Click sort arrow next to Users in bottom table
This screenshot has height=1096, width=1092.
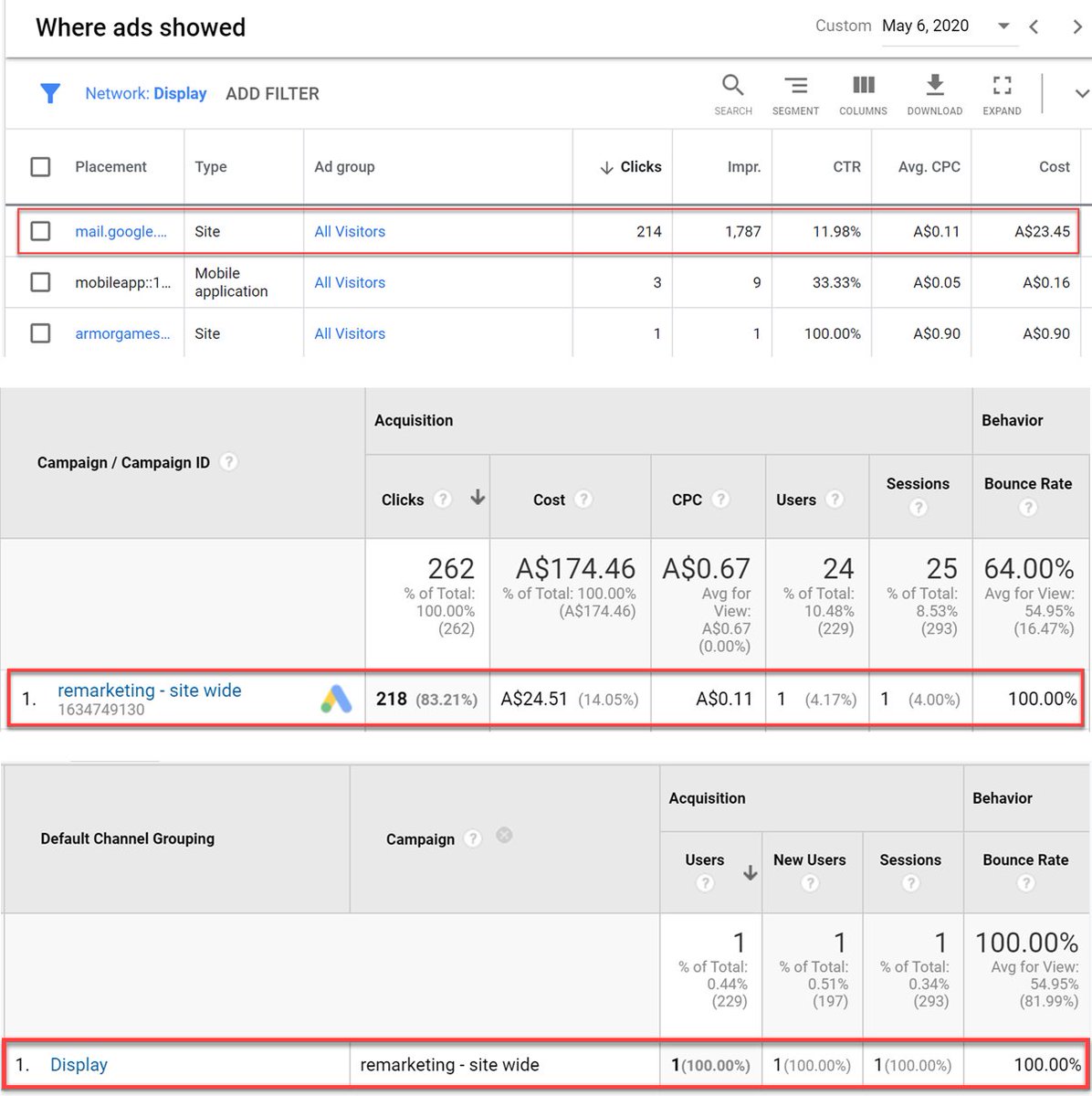pos(750,873)
